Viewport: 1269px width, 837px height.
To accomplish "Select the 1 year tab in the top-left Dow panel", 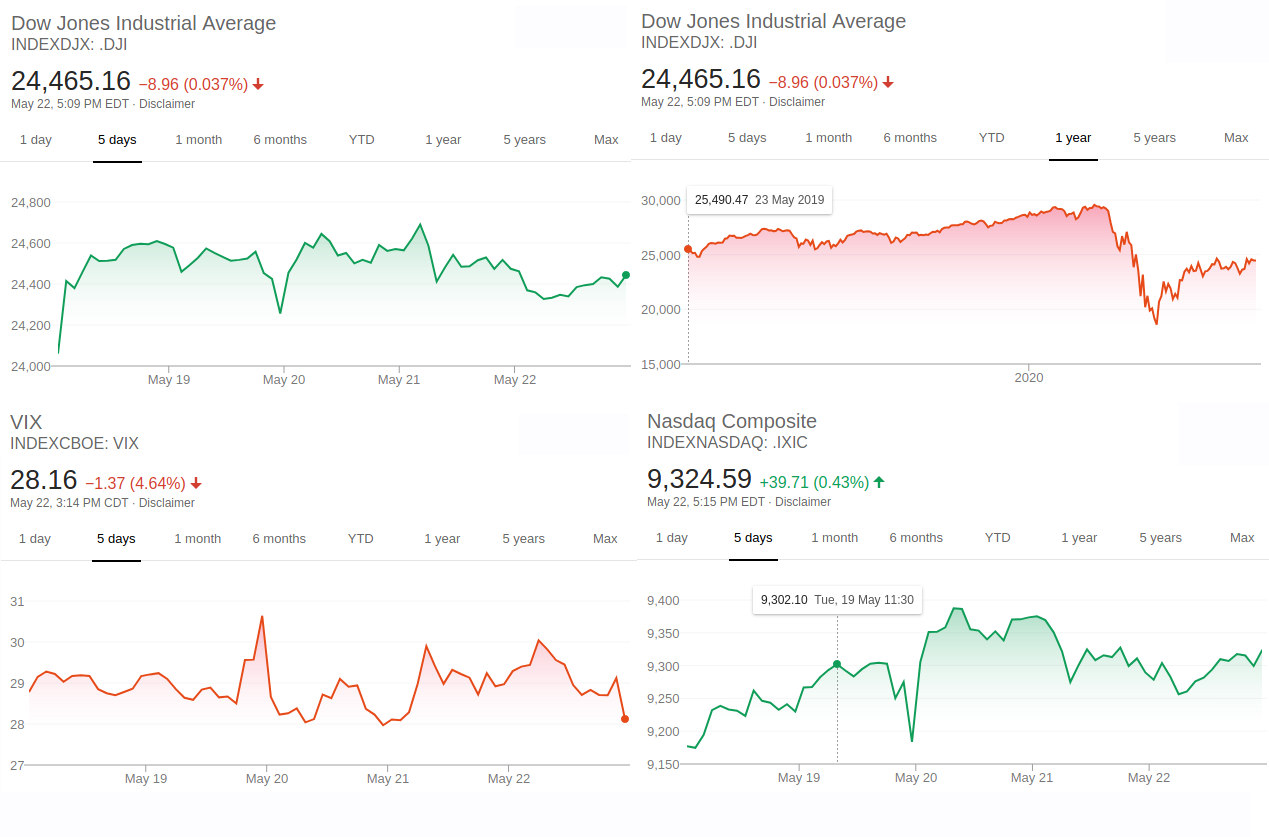I will [x=443, y=140].
